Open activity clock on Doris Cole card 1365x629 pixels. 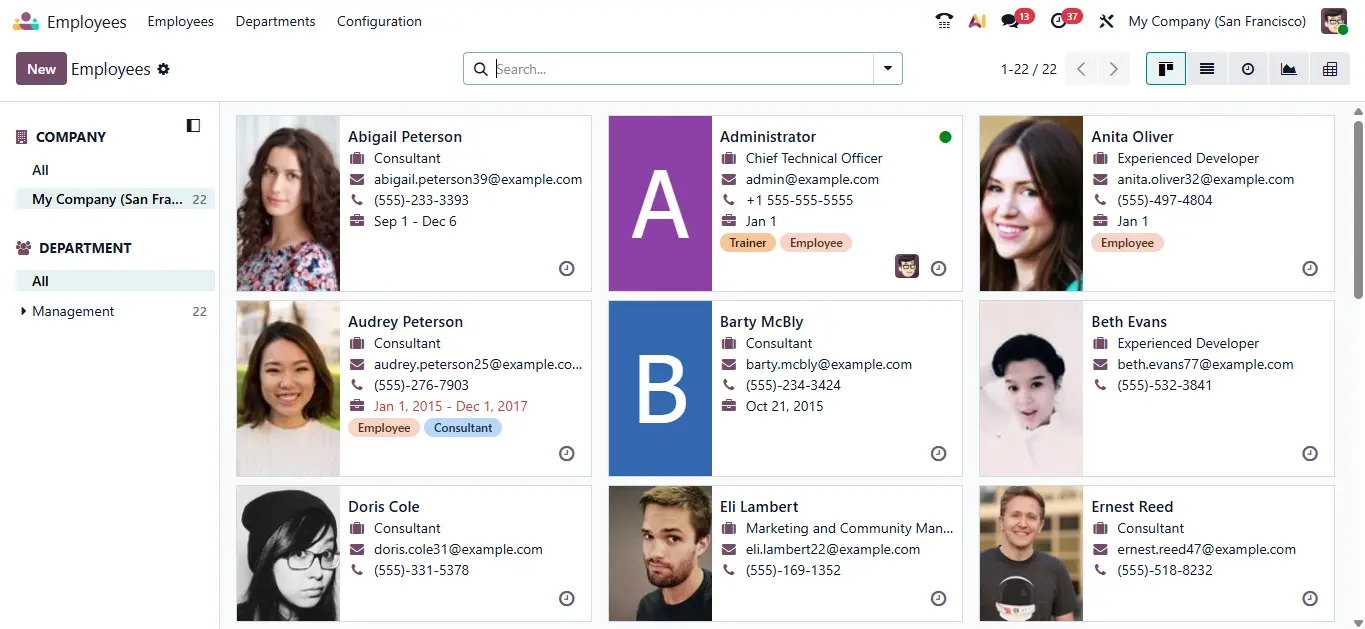(567, 598)
